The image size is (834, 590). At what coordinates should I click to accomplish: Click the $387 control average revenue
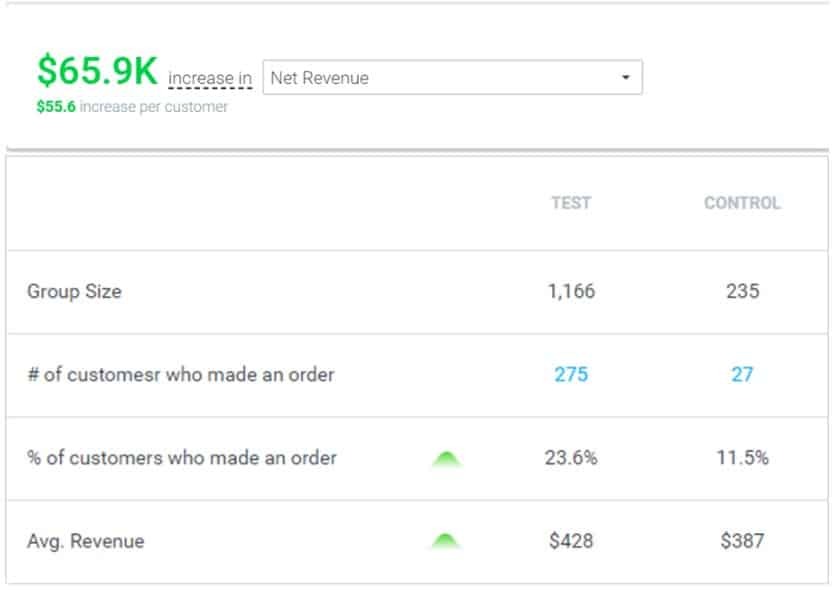click(742, 541)
